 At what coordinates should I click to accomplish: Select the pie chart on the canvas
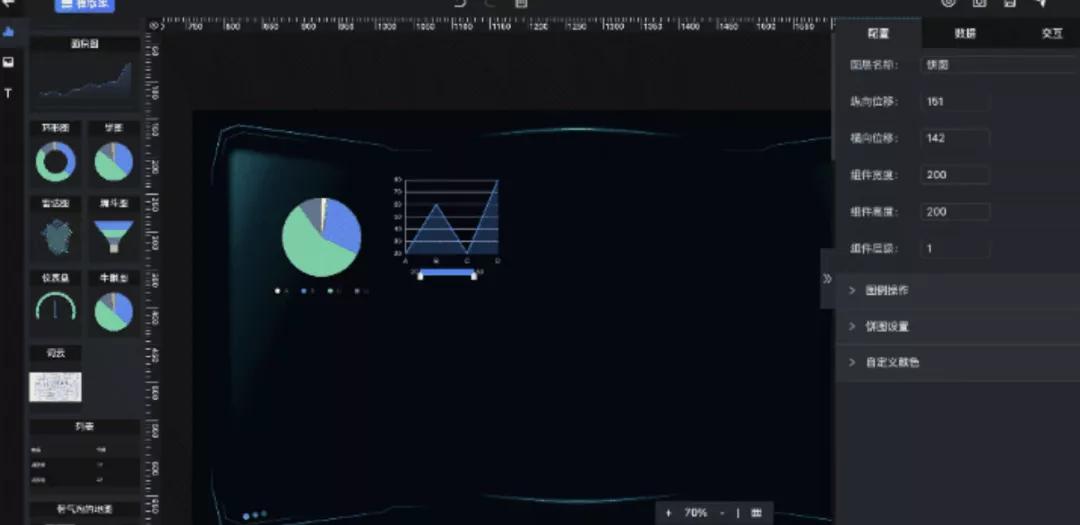click(x=321, y=237)
